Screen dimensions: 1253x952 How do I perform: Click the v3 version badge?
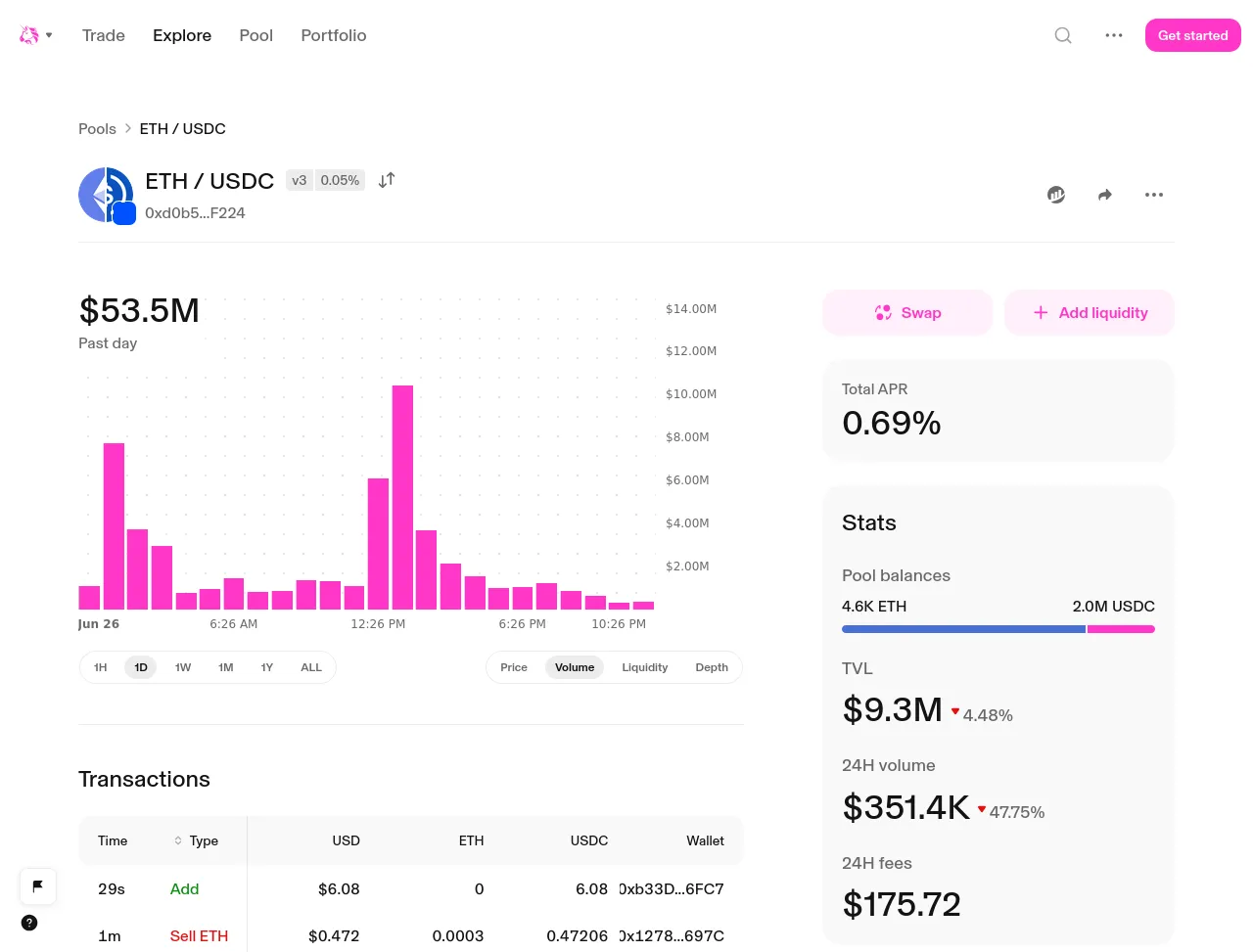pos(300,180)
